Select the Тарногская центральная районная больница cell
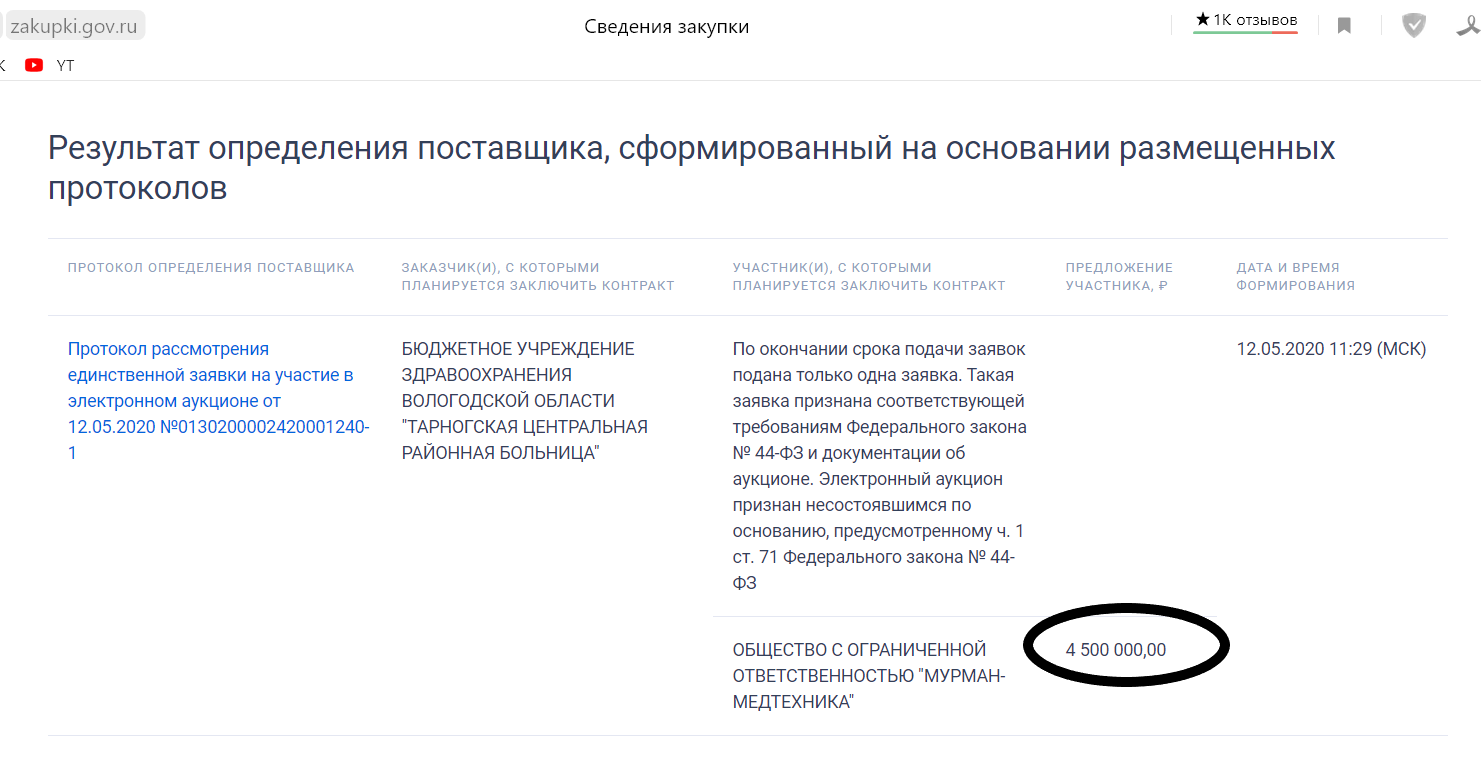 click(525, 401)
